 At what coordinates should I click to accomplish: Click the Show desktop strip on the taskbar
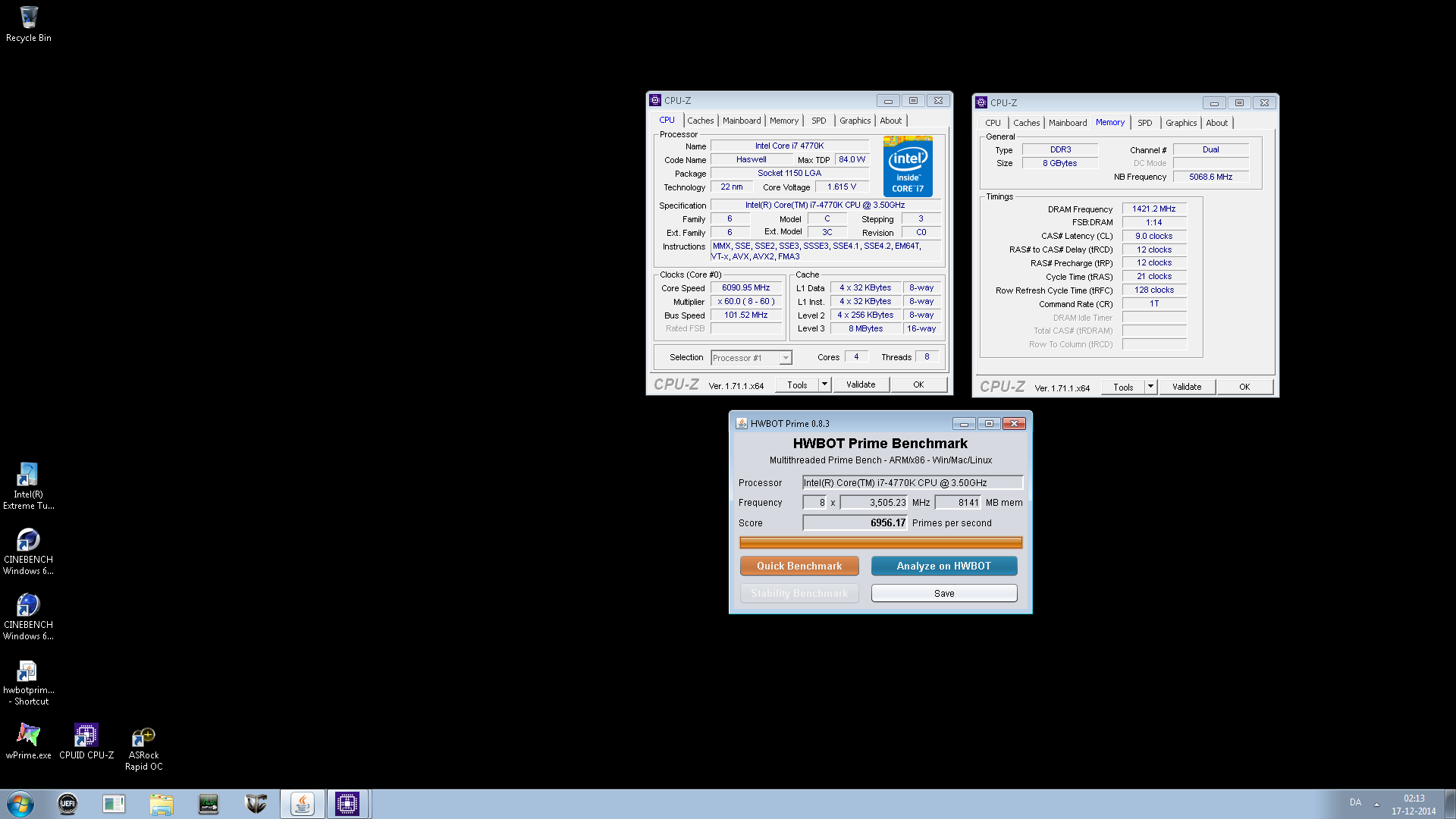pyautogui.click(x=1451, y=804)
